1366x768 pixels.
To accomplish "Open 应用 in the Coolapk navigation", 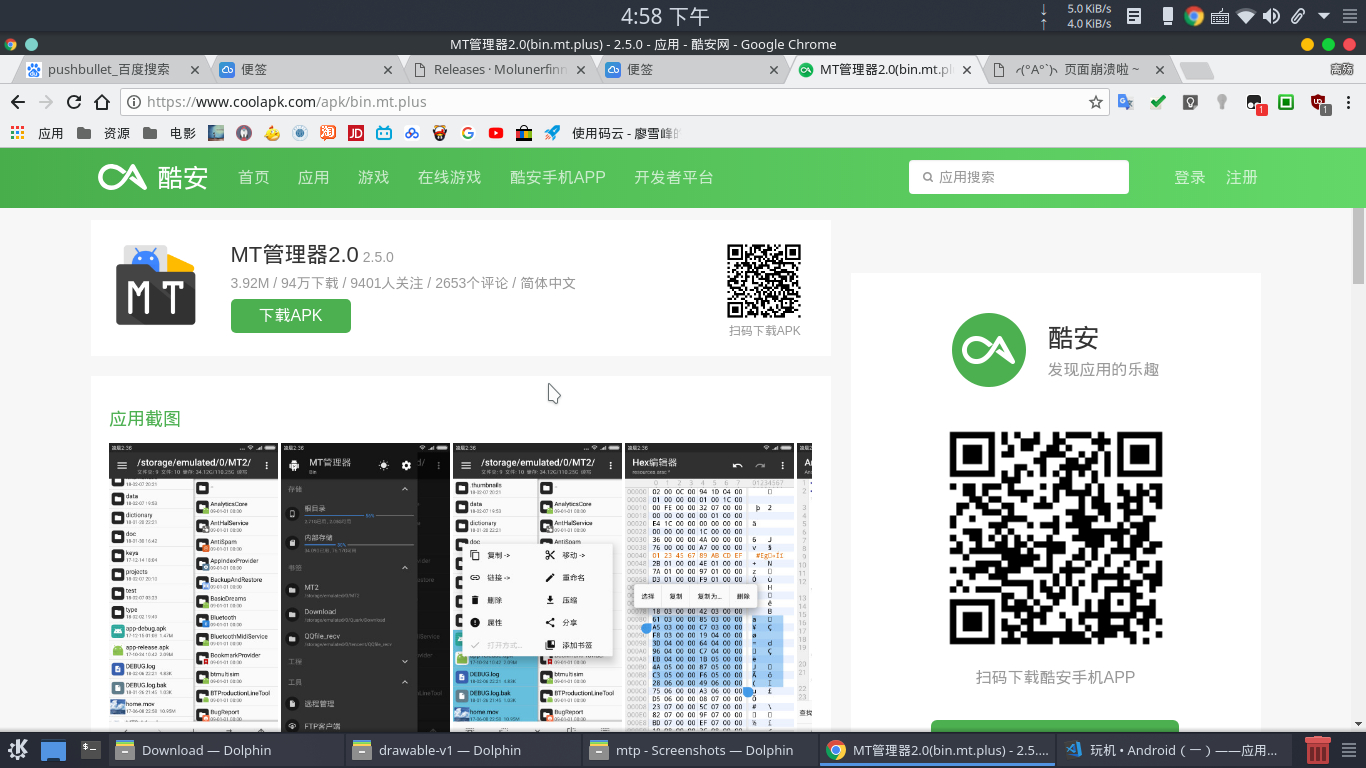I will click(x=314, y=177).
